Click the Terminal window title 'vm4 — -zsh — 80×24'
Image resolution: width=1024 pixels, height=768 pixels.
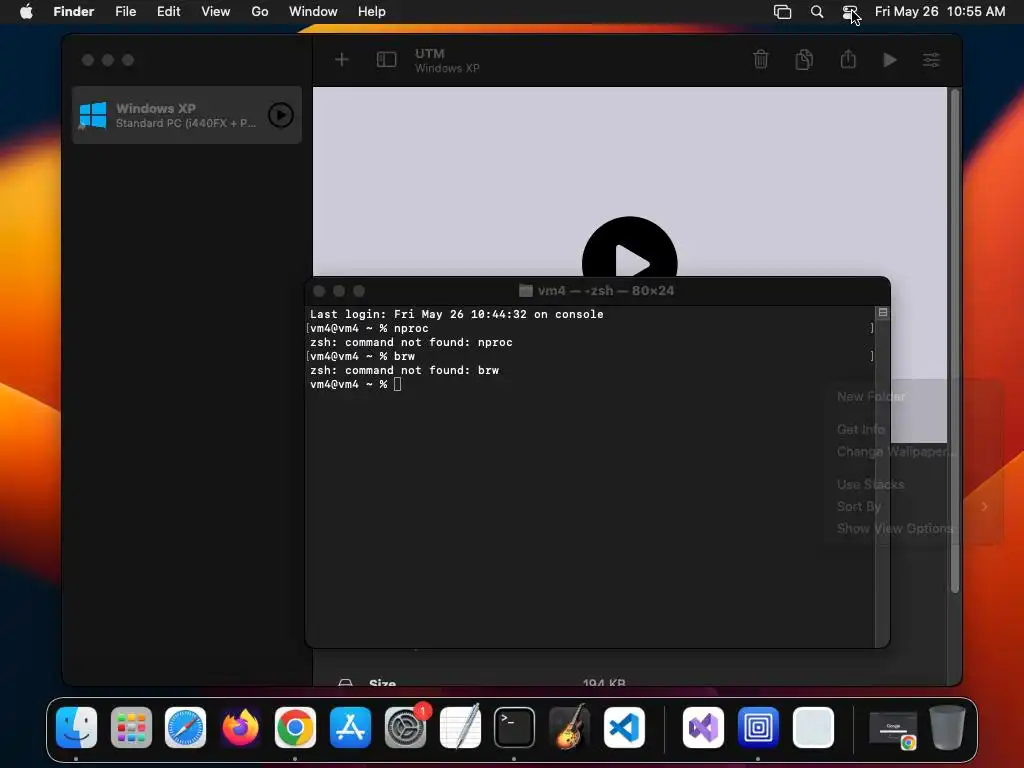click(x=605, y=291)
